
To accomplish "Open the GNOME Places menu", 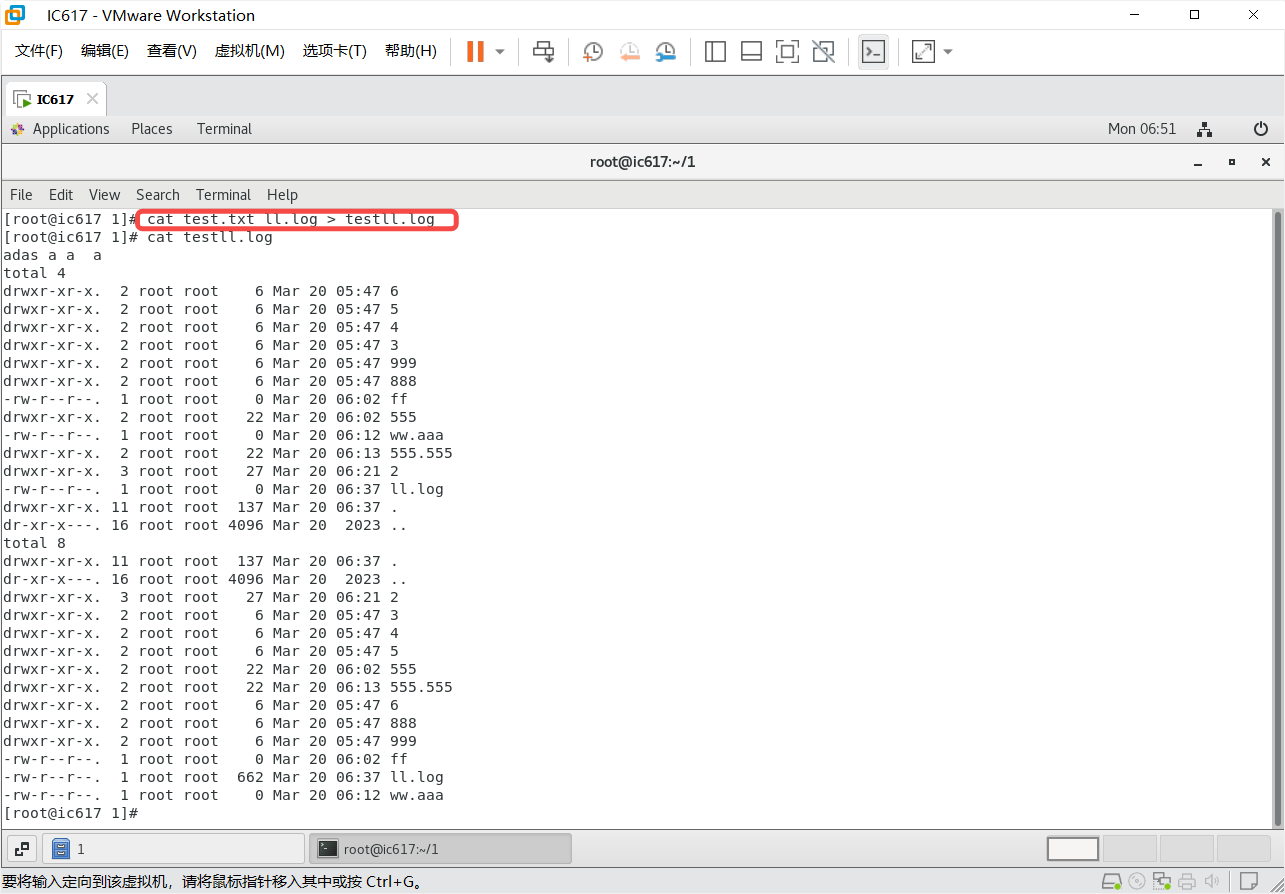I will point(152,129).
